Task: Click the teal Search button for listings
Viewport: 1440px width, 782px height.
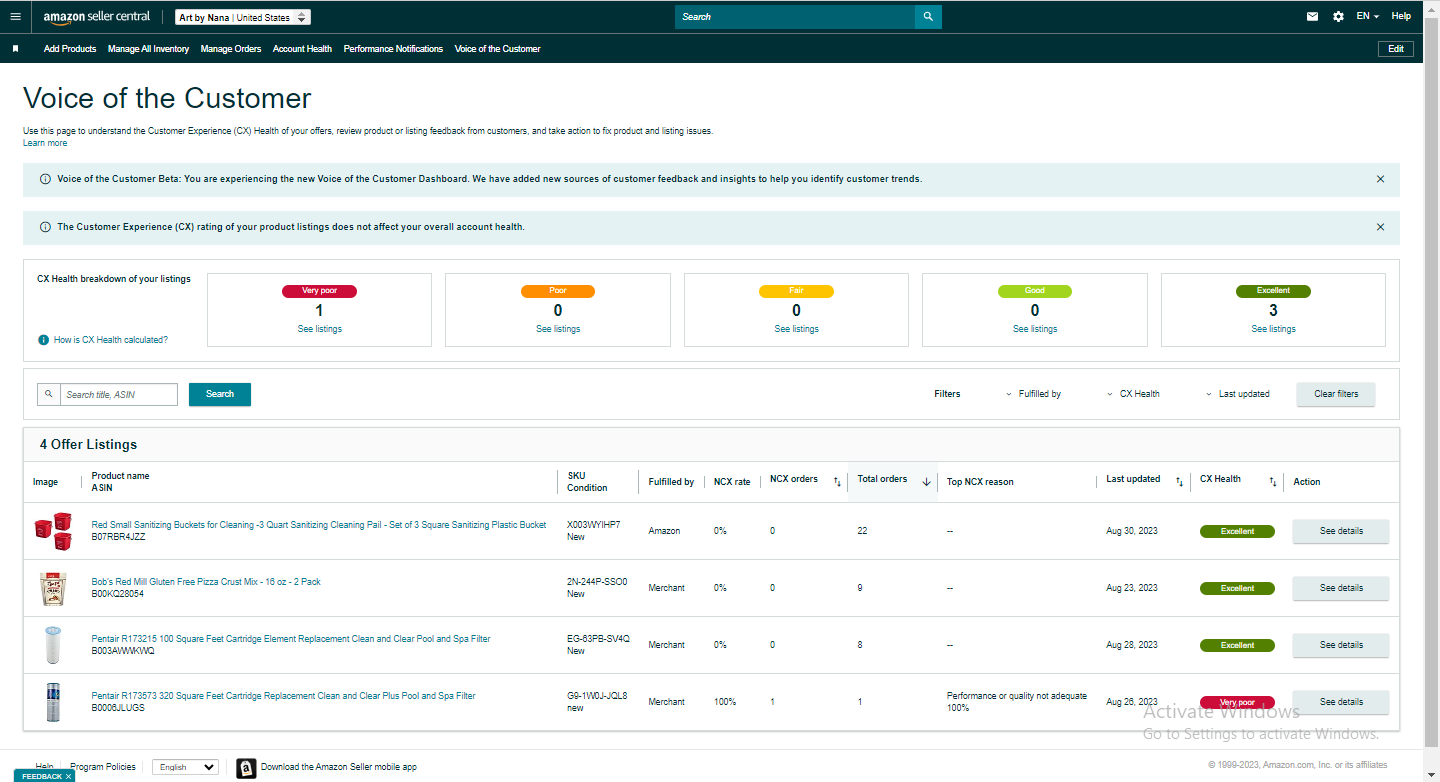Action: tap(220, 394)
